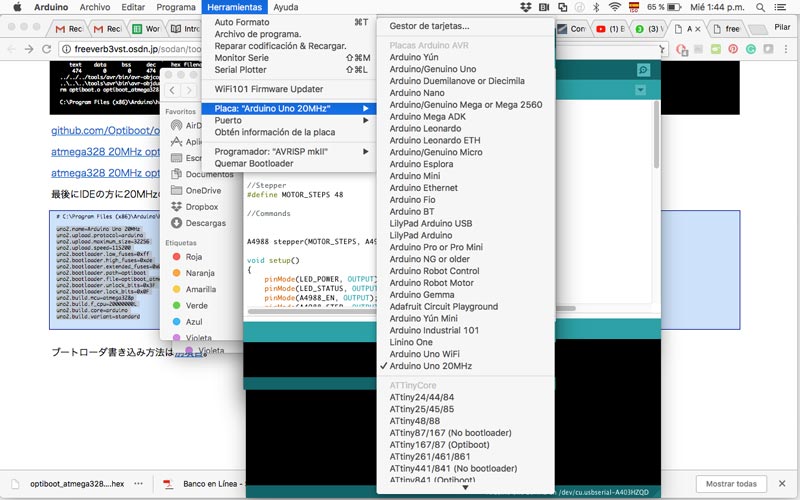Open Gestor de tarjetas...

coord(429,26)
